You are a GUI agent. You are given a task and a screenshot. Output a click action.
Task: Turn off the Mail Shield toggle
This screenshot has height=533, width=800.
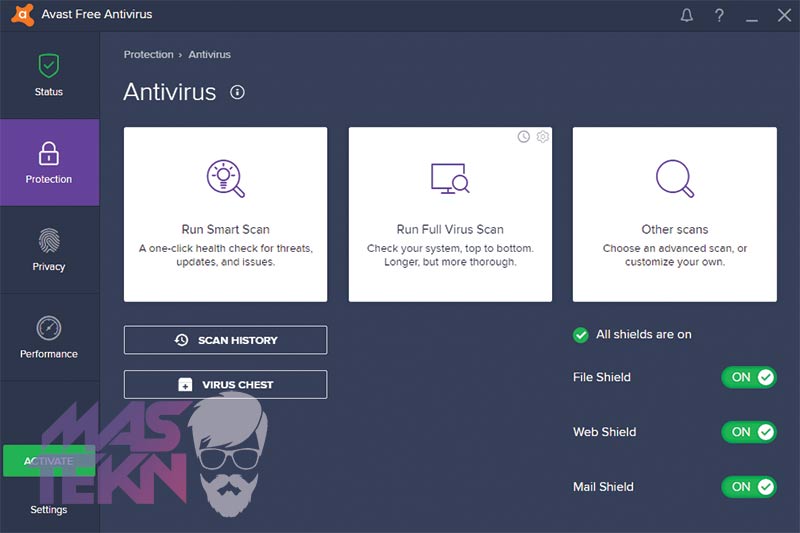tap(748, 487)
